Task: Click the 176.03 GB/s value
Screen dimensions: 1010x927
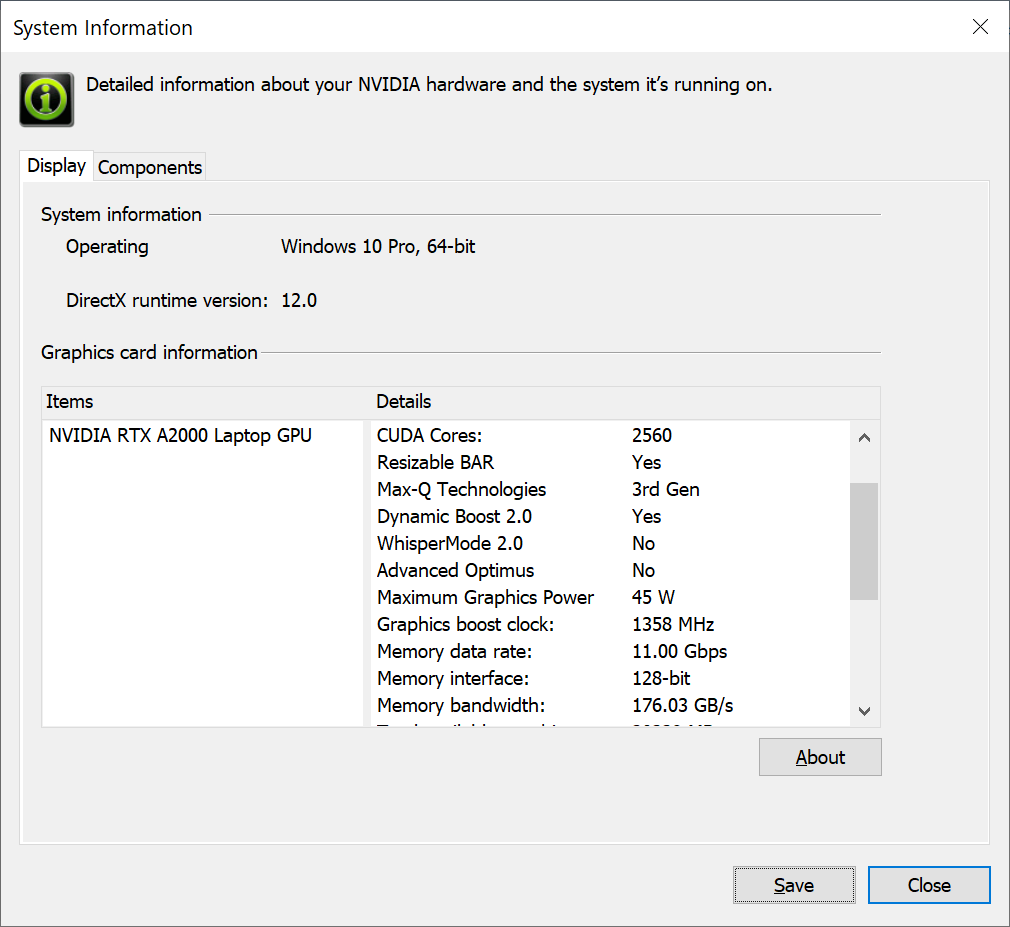Action: [683, 706]
